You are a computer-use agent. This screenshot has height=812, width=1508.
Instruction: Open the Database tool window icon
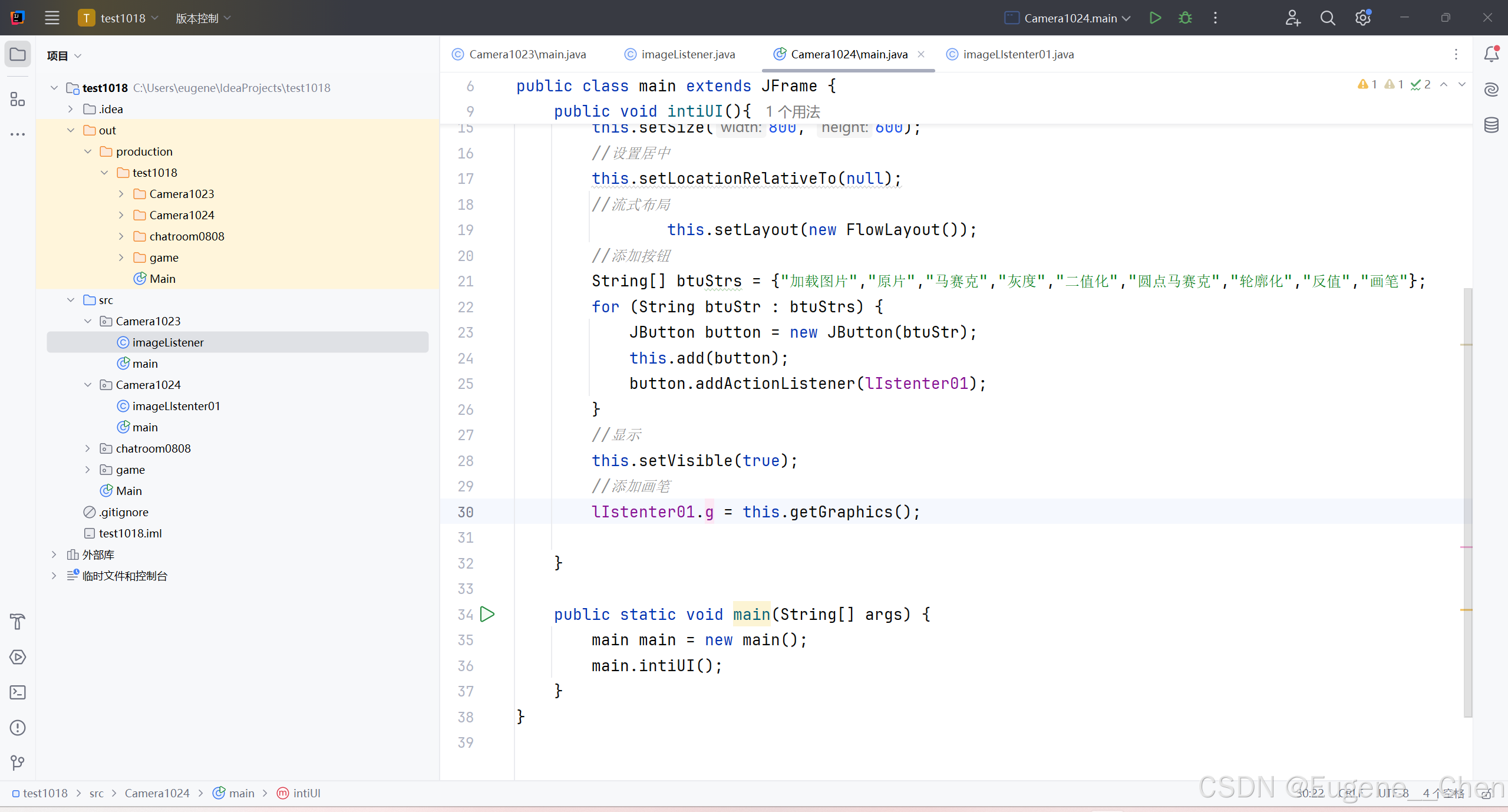1491,125
